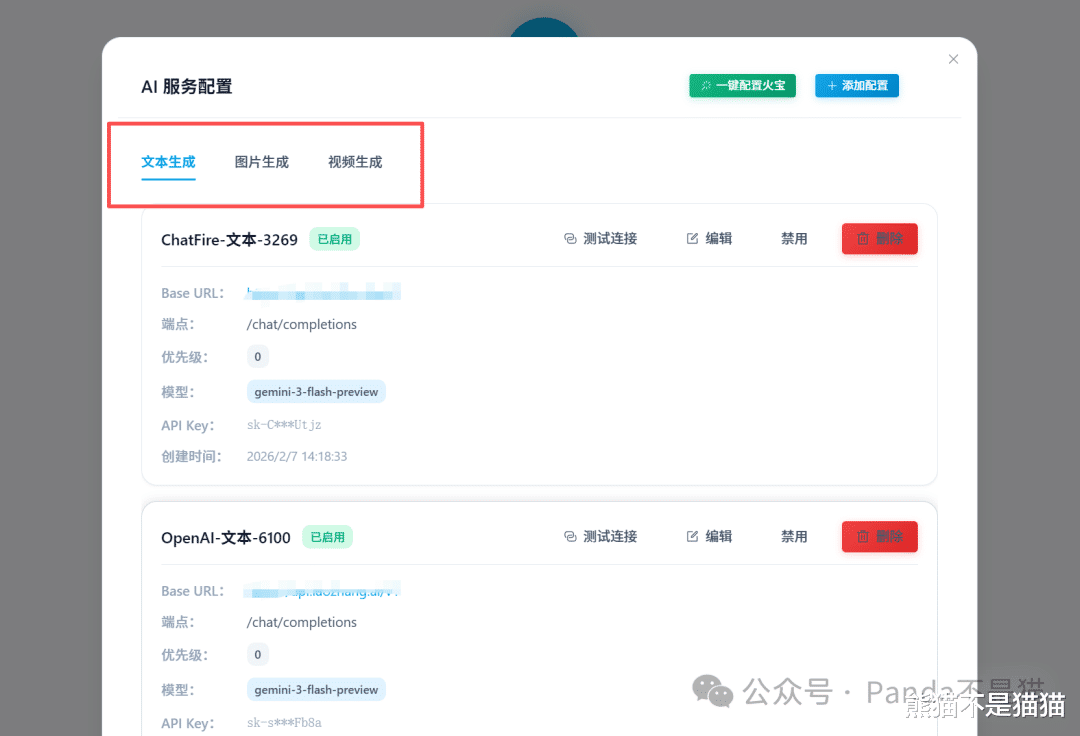
Task: Click OpenAI priority value 0
Action: [x=258, y=655]
